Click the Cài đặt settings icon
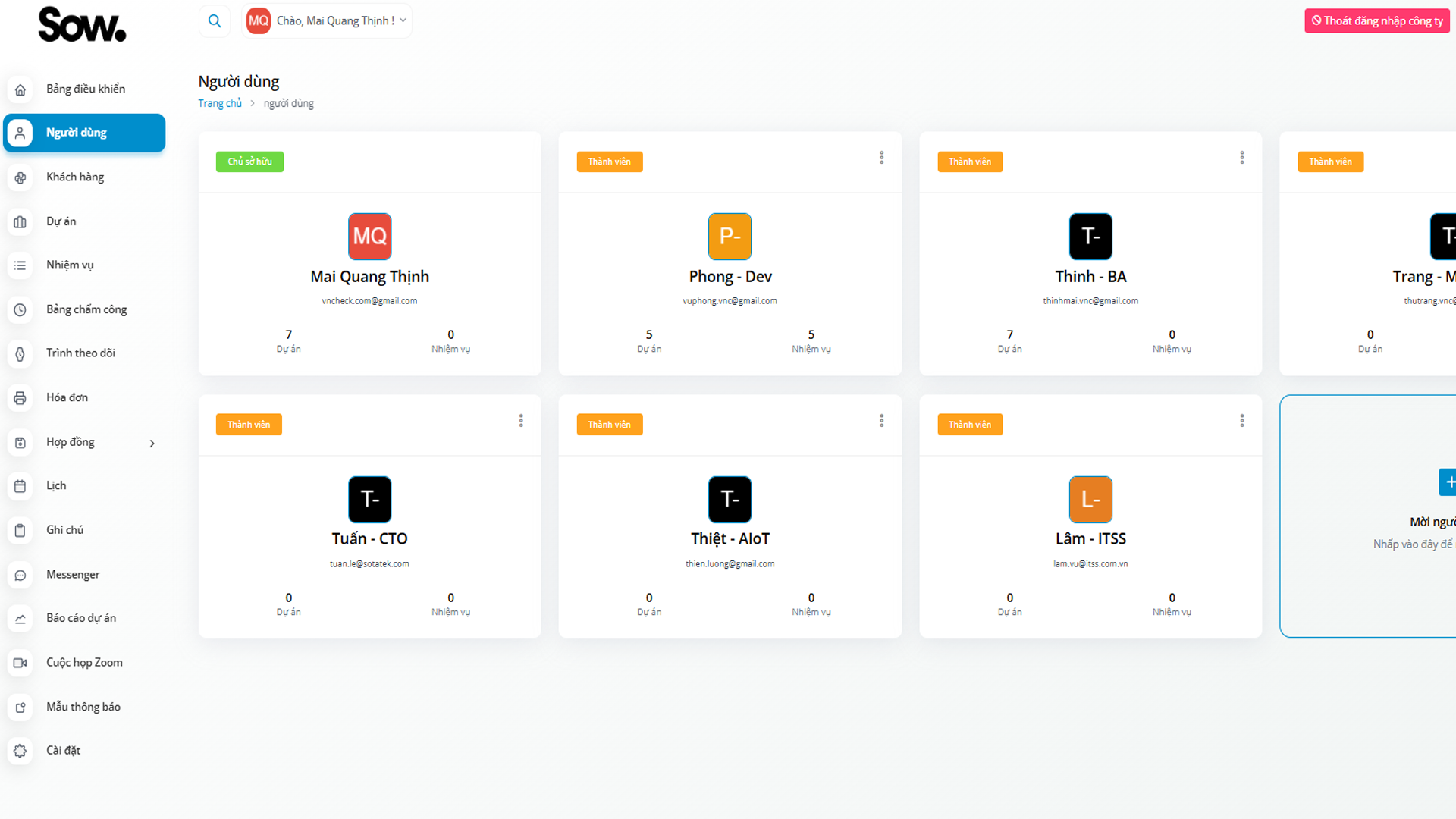 click(20, 751)
